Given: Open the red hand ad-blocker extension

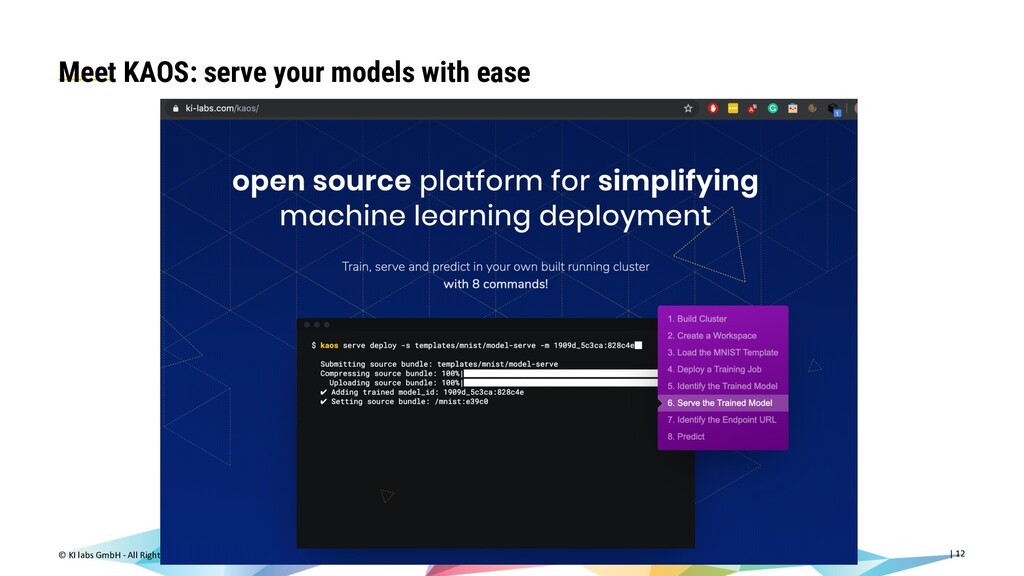Looking at the screenshot, I should 712,108.
